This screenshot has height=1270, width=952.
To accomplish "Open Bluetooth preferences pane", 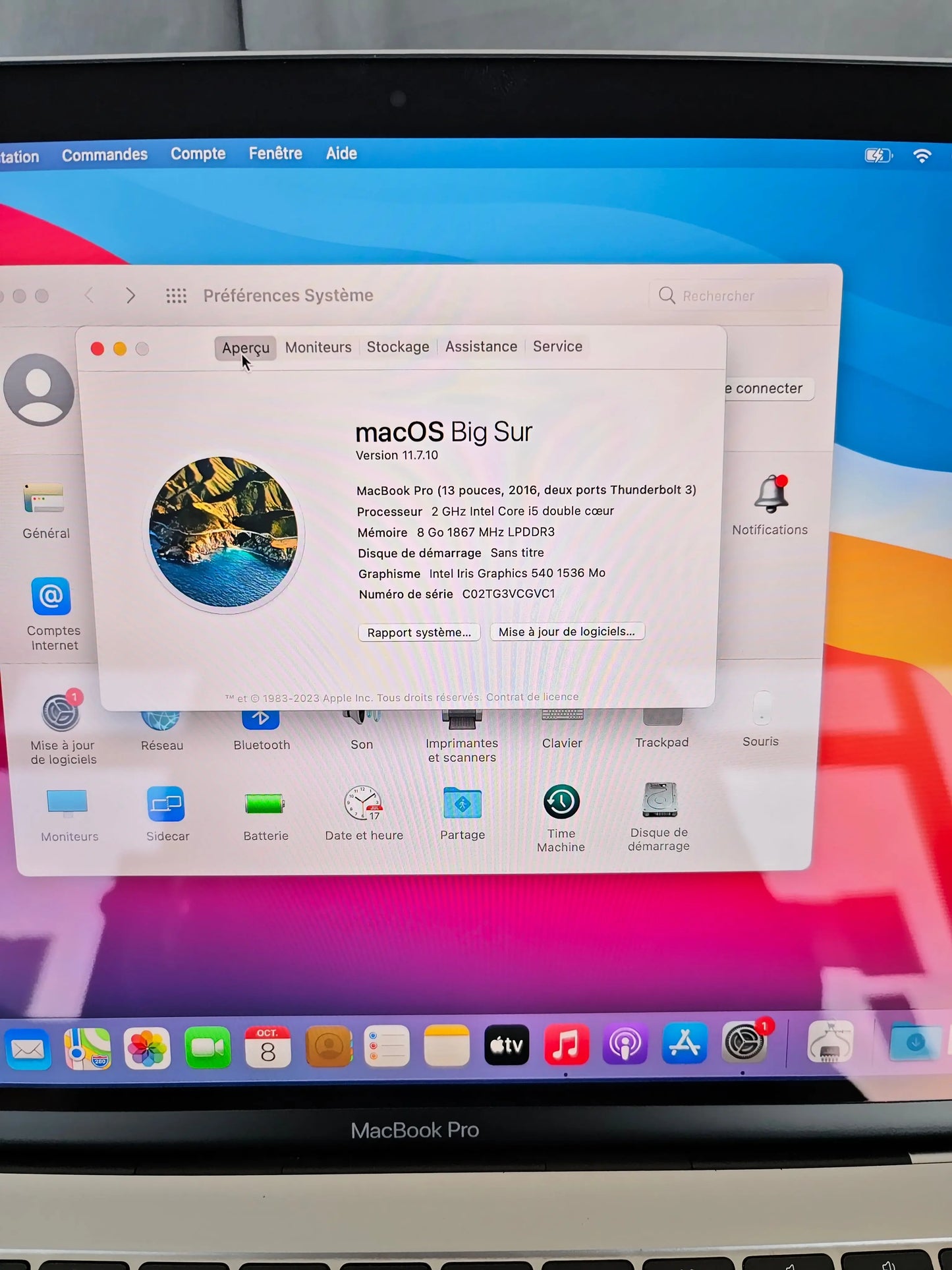I will point(261,720).
